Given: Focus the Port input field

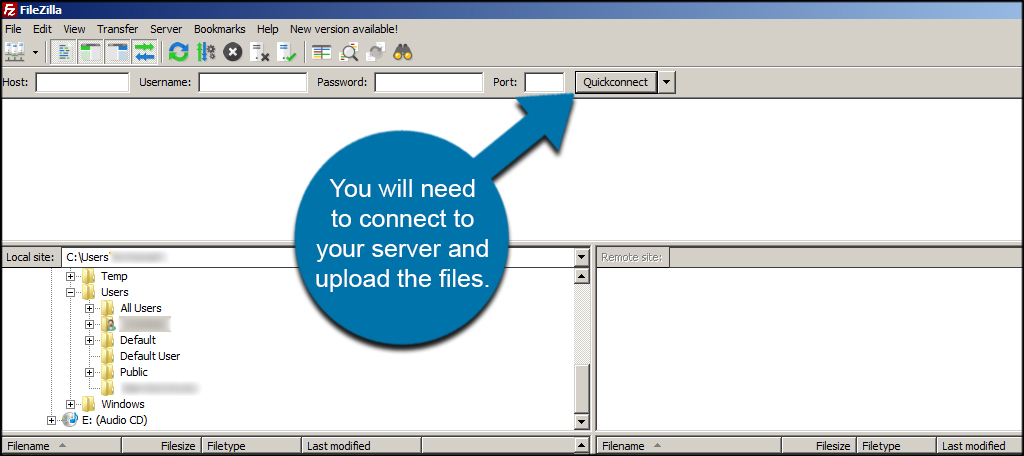Looking at the screenshot, I should pos(544,82).
